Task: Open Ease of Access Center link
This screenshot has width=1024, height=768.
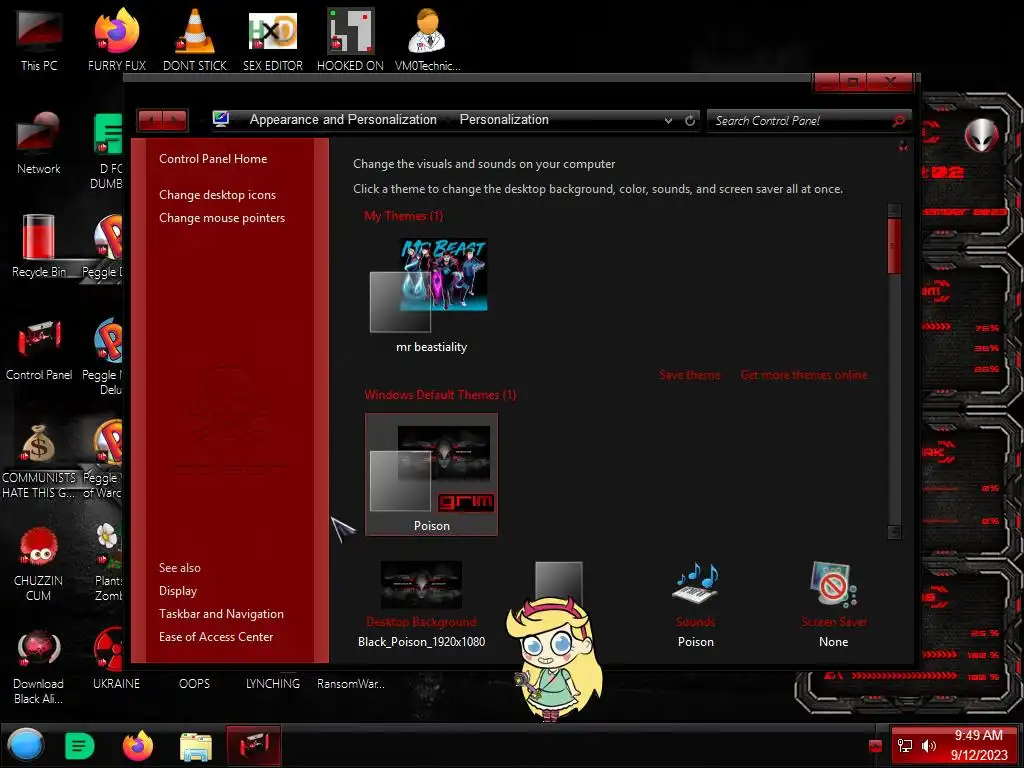Action: point(216,636)
